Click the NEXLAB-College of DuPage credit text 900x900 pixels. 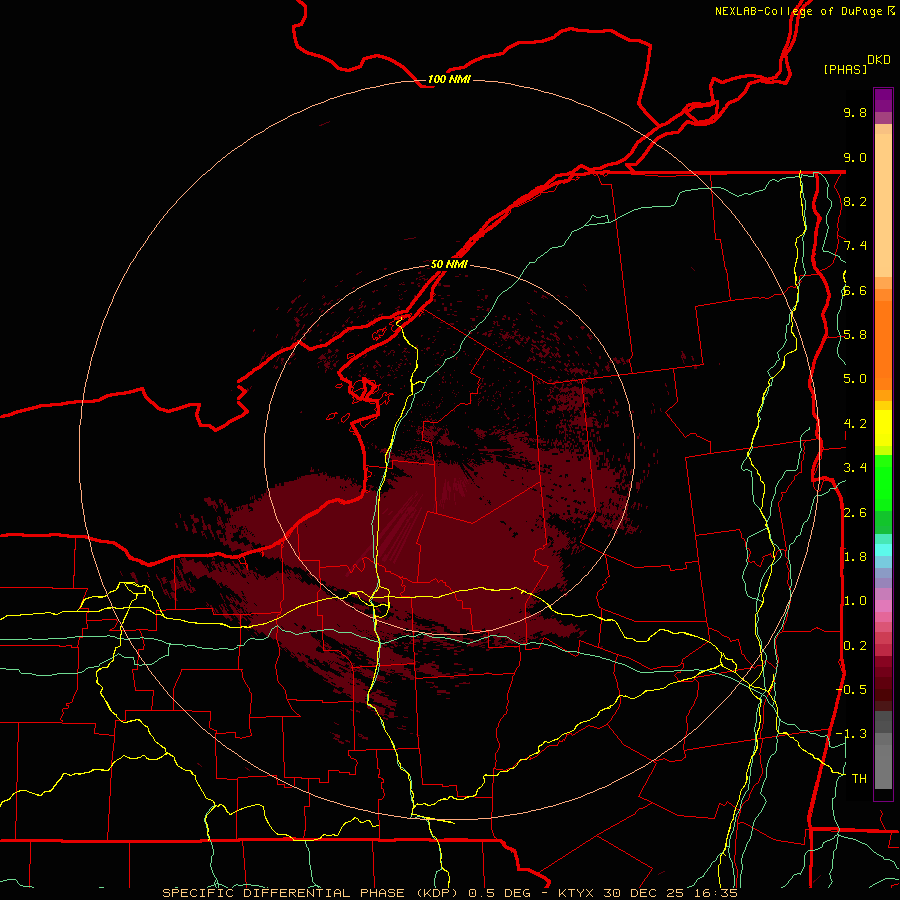pos(804,11)
